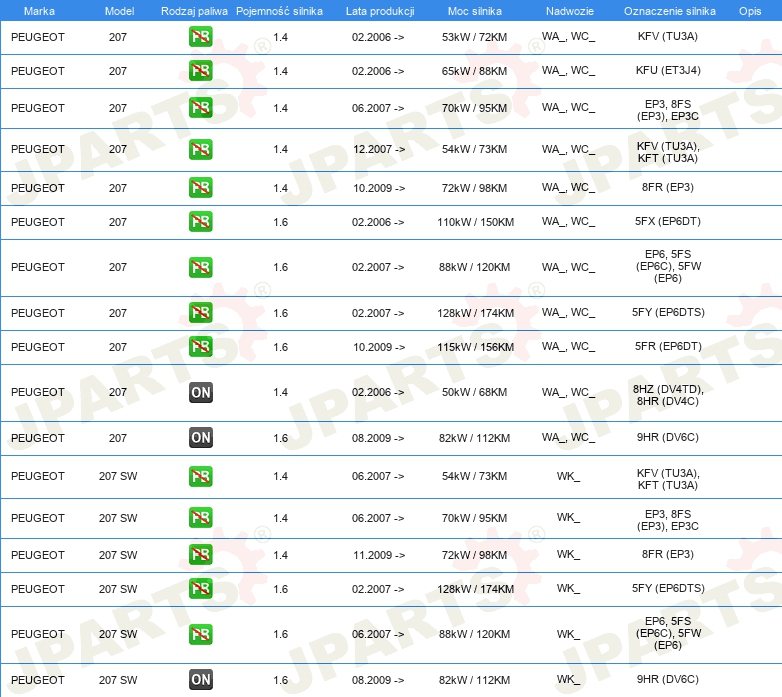
Task: Click the Lata produkcji header
Action: click(x=379, y=10)
